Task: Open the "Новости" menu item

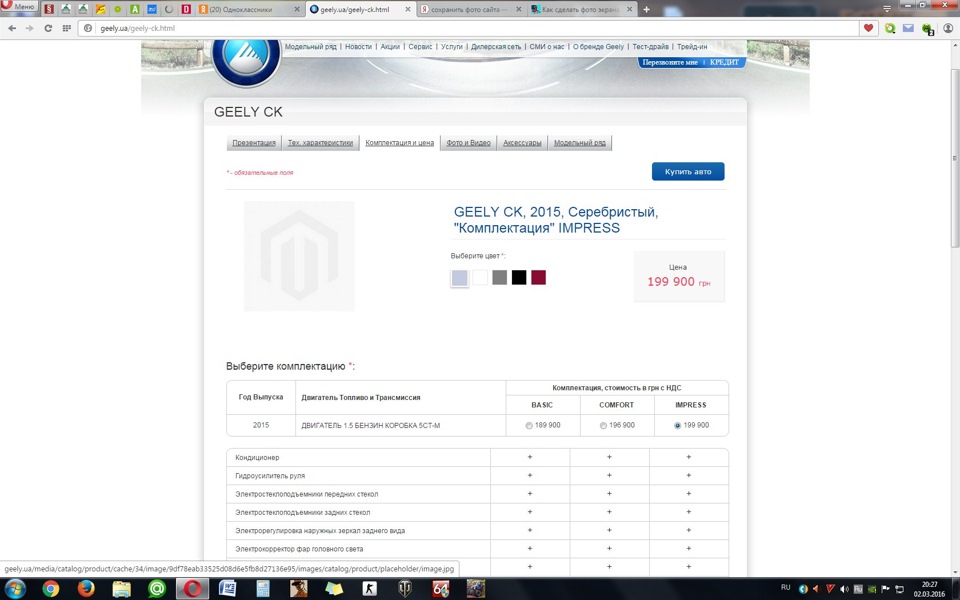Action: [x=358, y=47]
